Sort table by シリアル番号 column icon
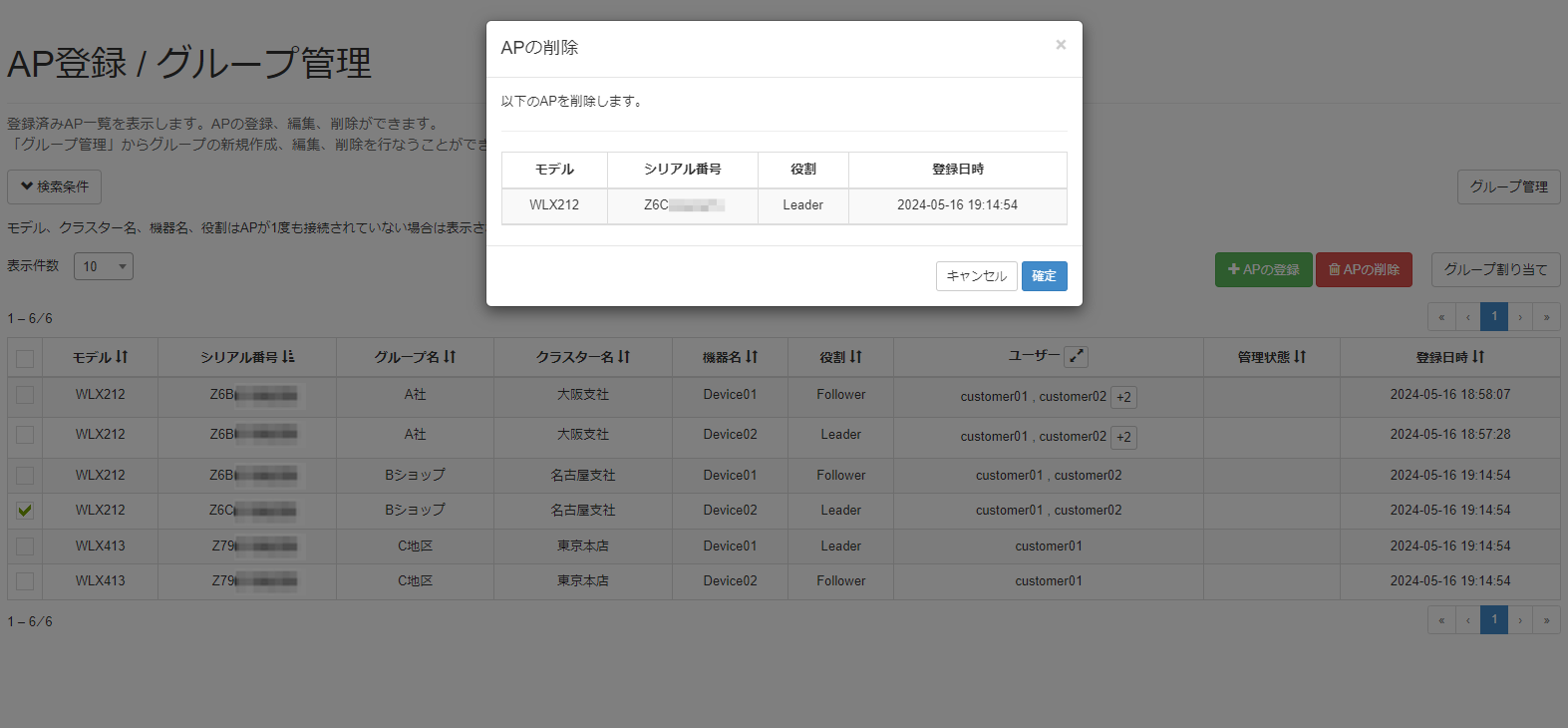Viewport: 1568px width, 728px height. click(x=288, y=357)
